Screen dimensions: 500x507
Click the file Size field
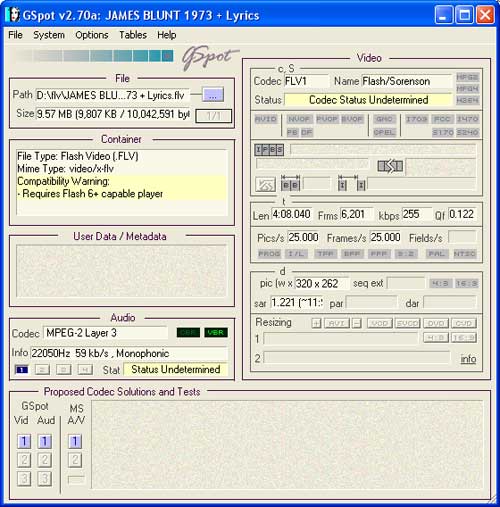[x=113, y=114]
